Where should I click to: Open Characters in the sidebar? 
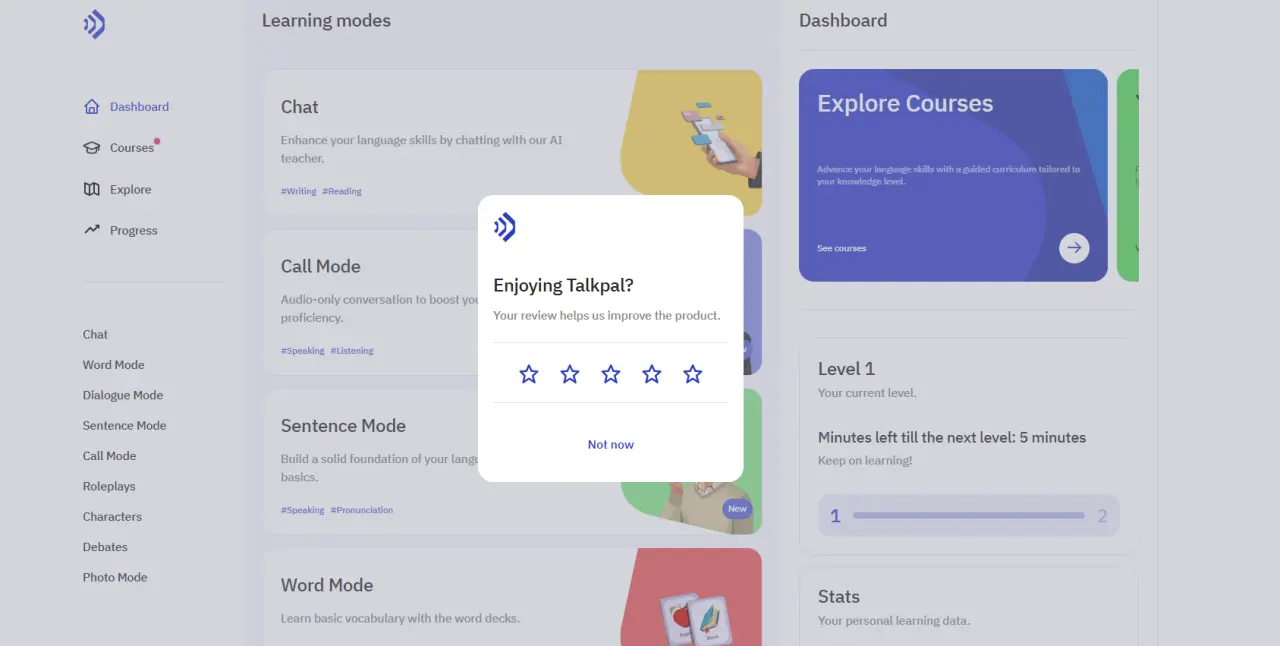pyautogui.click(x=112, y=517)
